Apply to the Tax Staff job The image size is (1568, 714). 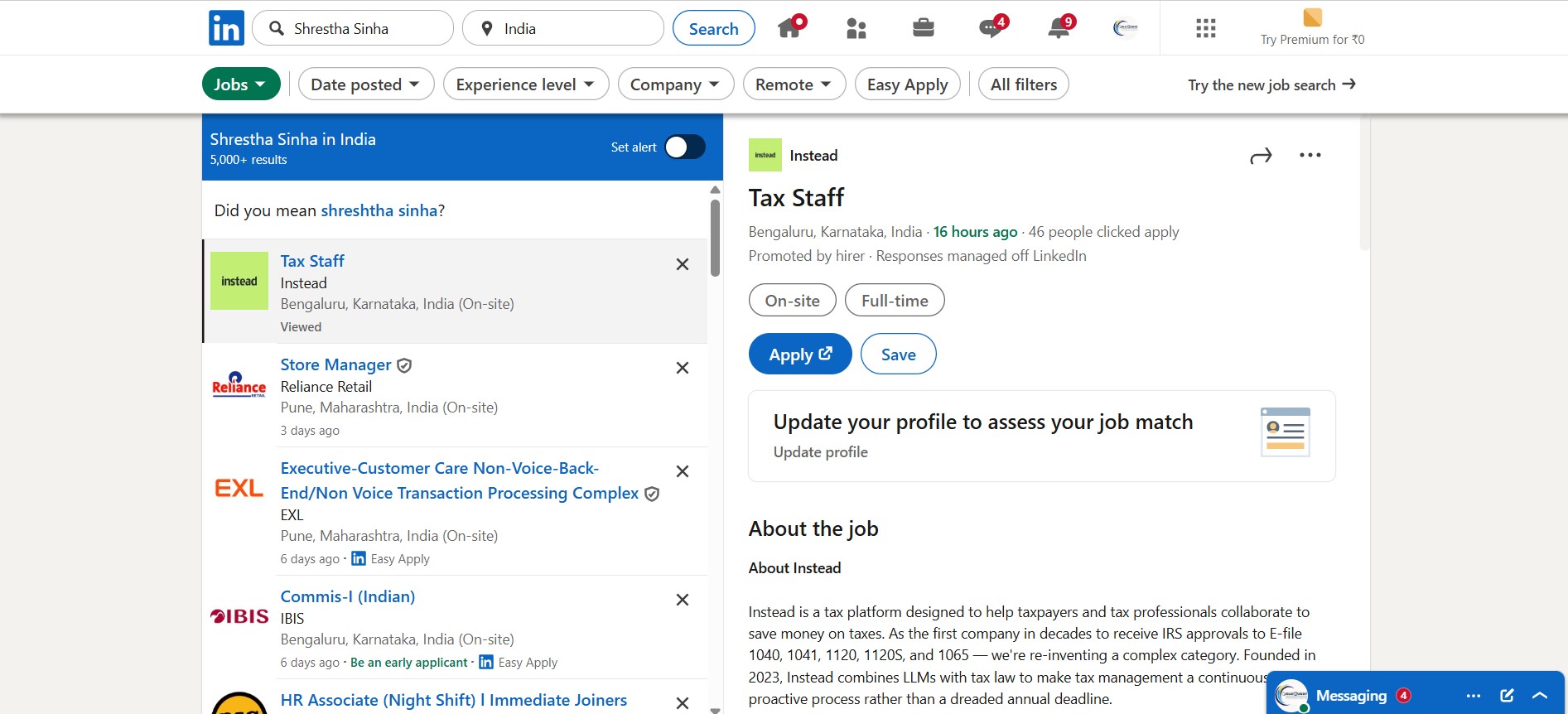pos(800,354)
